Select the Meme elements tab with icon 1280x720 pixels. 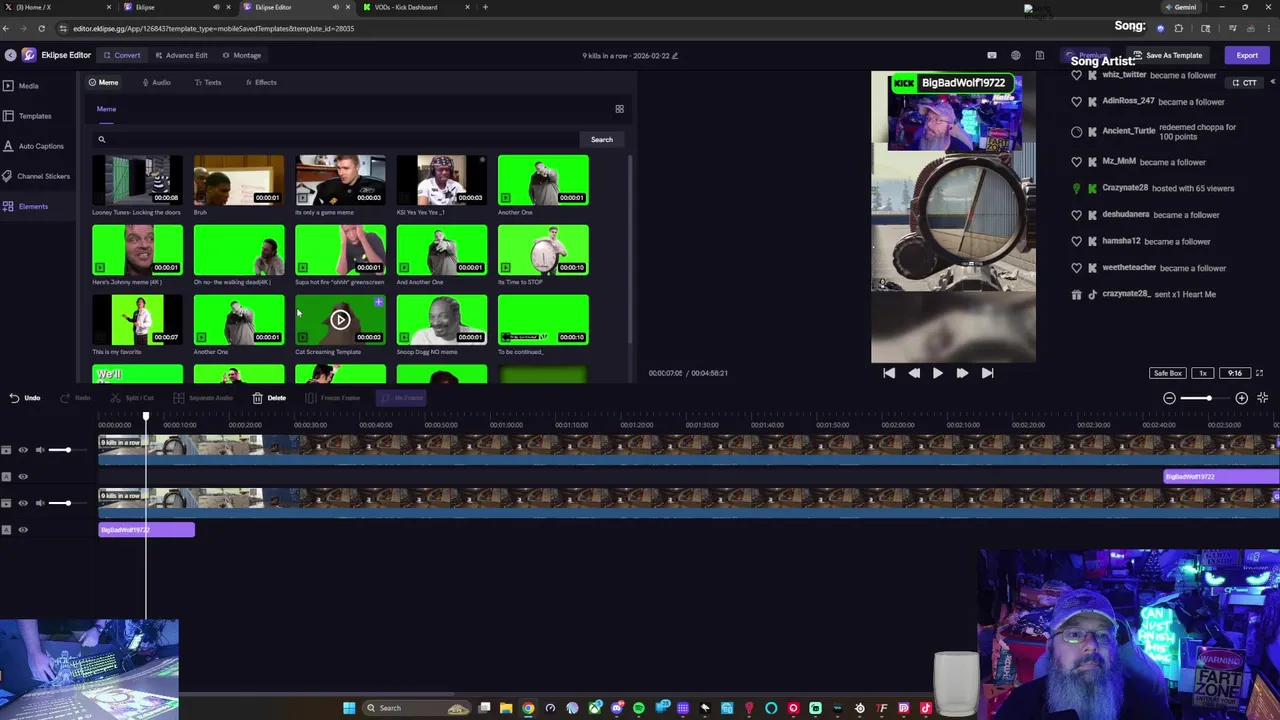pos(103,82)
